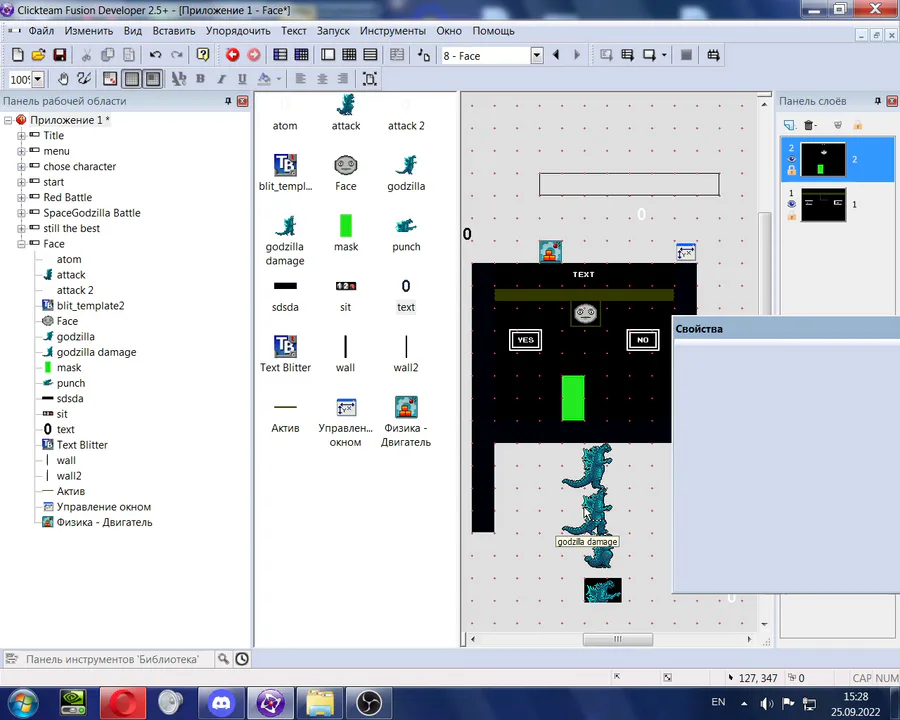The width and height of the screenshot is (900, 720).
Task: Toggle the snap to grid button
Action: click(153, 79)
